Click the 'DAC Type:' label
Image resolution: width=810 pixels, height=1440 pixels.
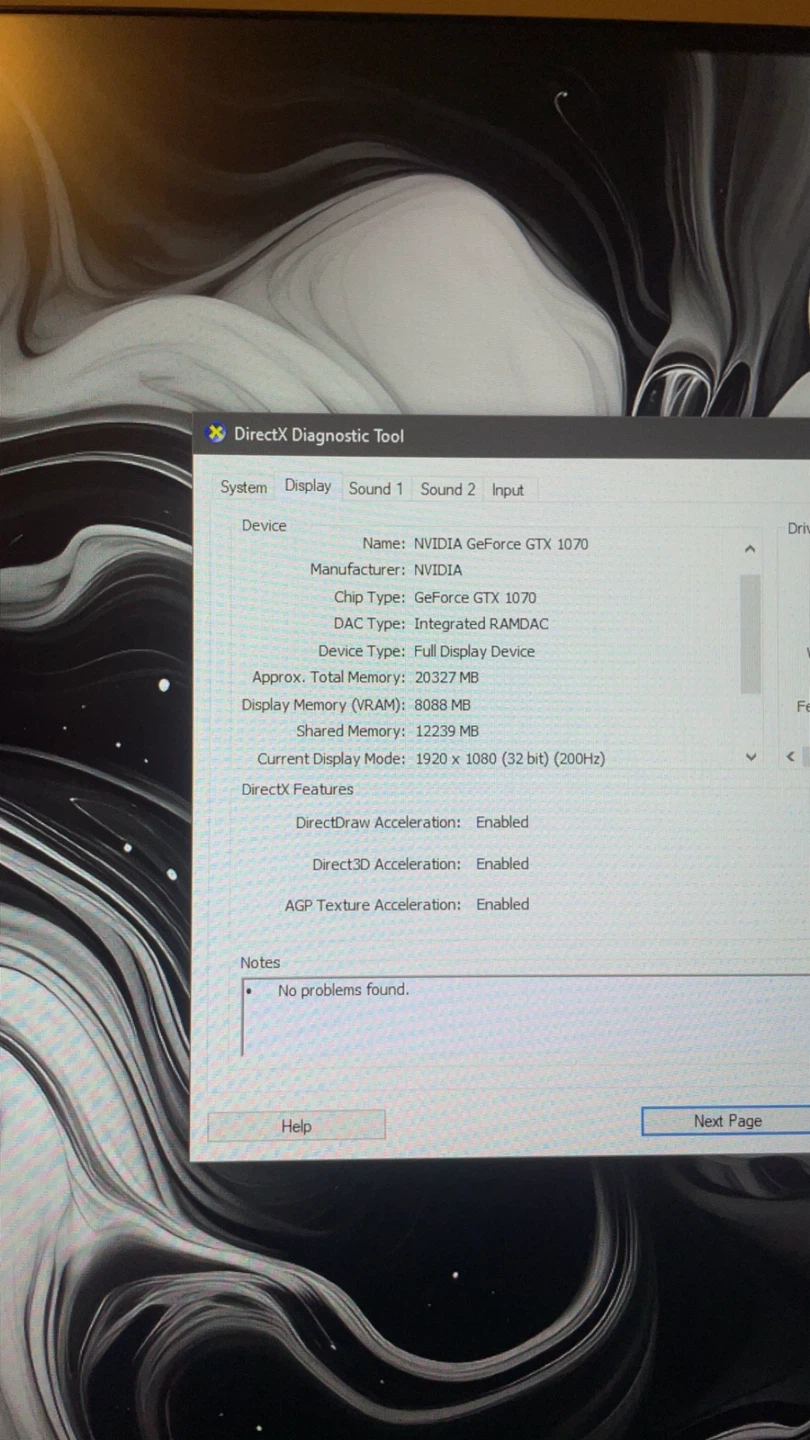369,624
